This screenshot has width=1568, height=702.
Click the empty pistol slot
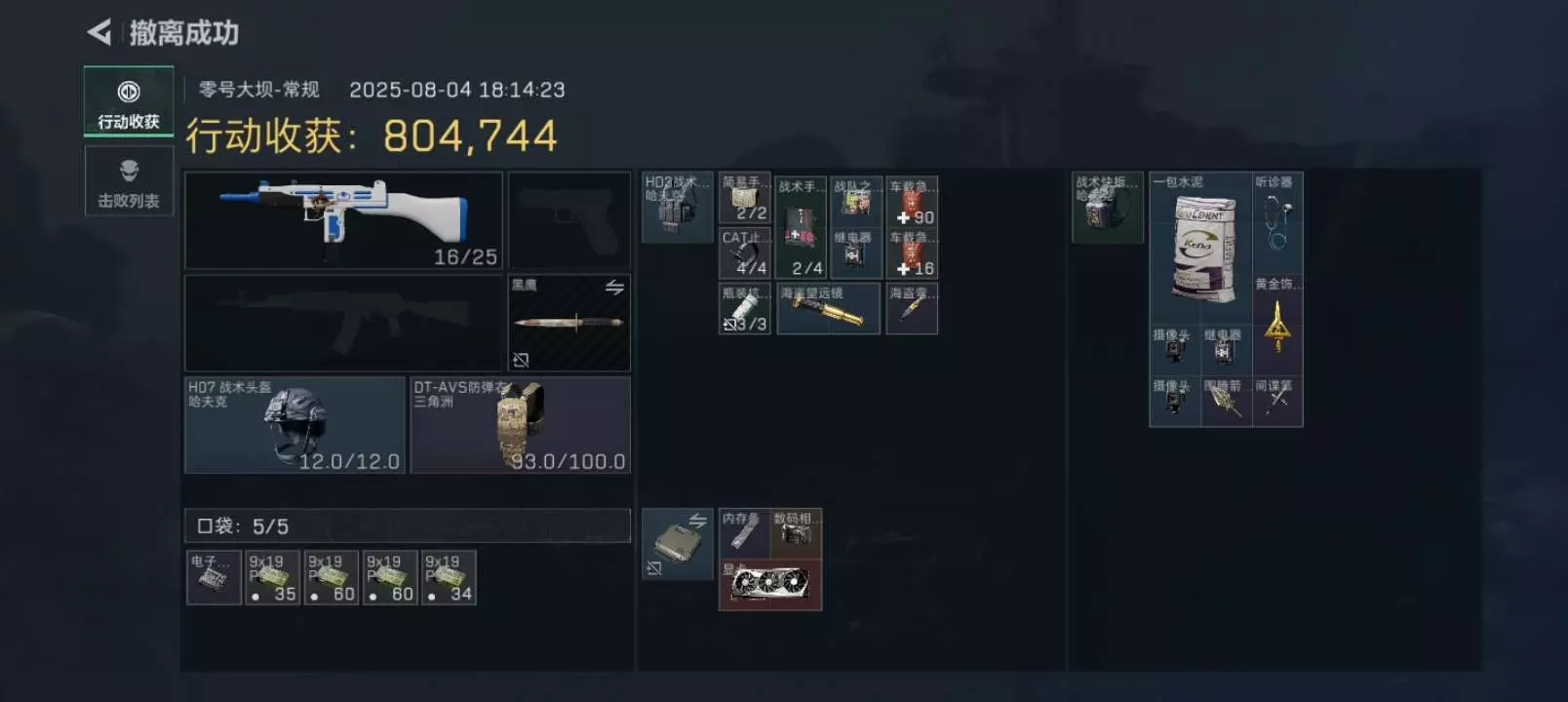[x=568, y=220]
